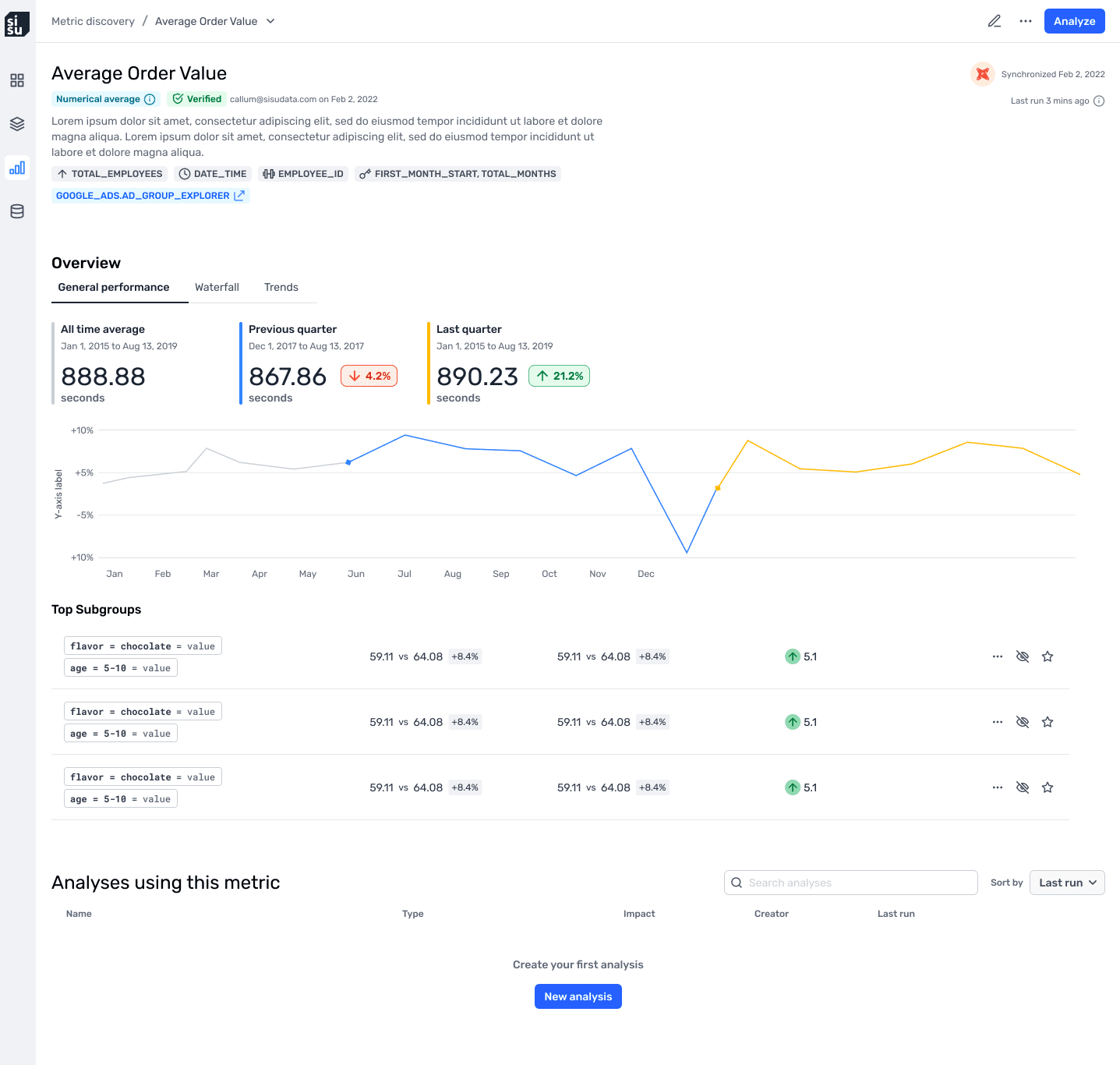Open the database icon in the sidebar
The height and width of the screenshot is (1065, 1120).
pyautogui.click(x=16, y=211)
